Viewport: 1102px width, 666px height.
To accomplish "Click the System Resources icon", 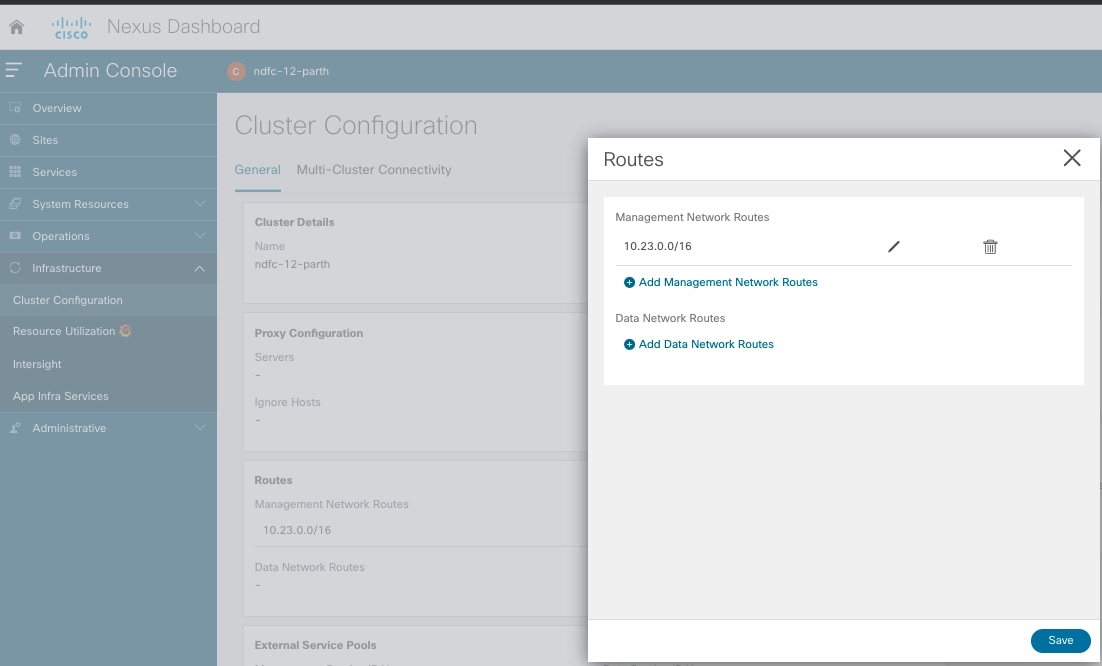I will (x=15, y=204).
